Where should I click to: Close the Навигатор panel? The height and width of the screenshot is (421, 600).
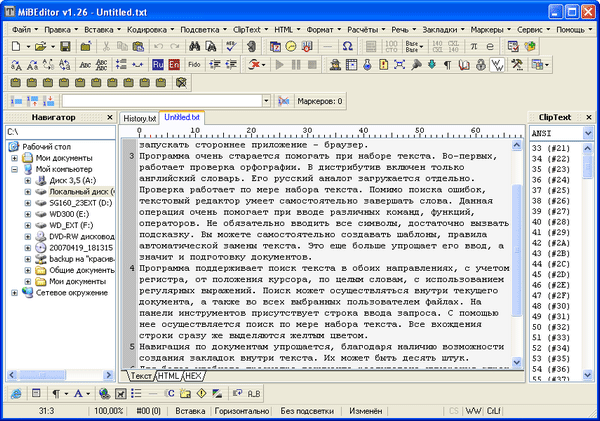(x=110, y=117)
